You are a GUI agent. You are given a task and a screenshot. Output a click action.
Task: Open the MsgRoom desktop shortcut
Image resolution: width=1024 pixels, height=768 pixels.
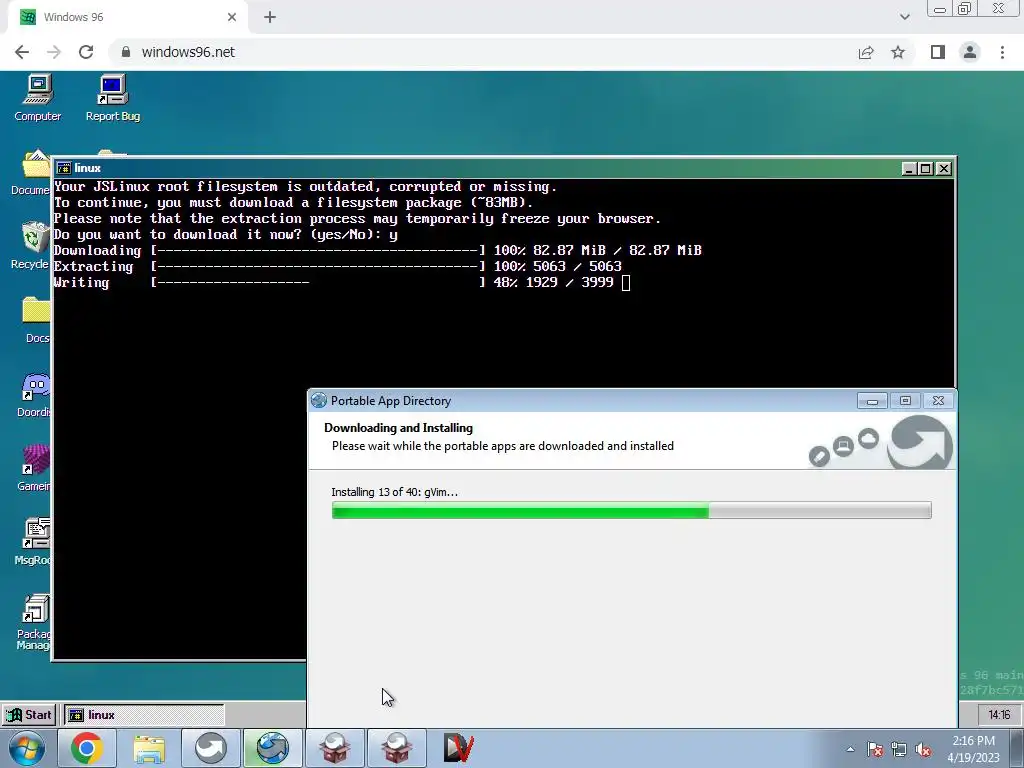[x=34, y=542]
